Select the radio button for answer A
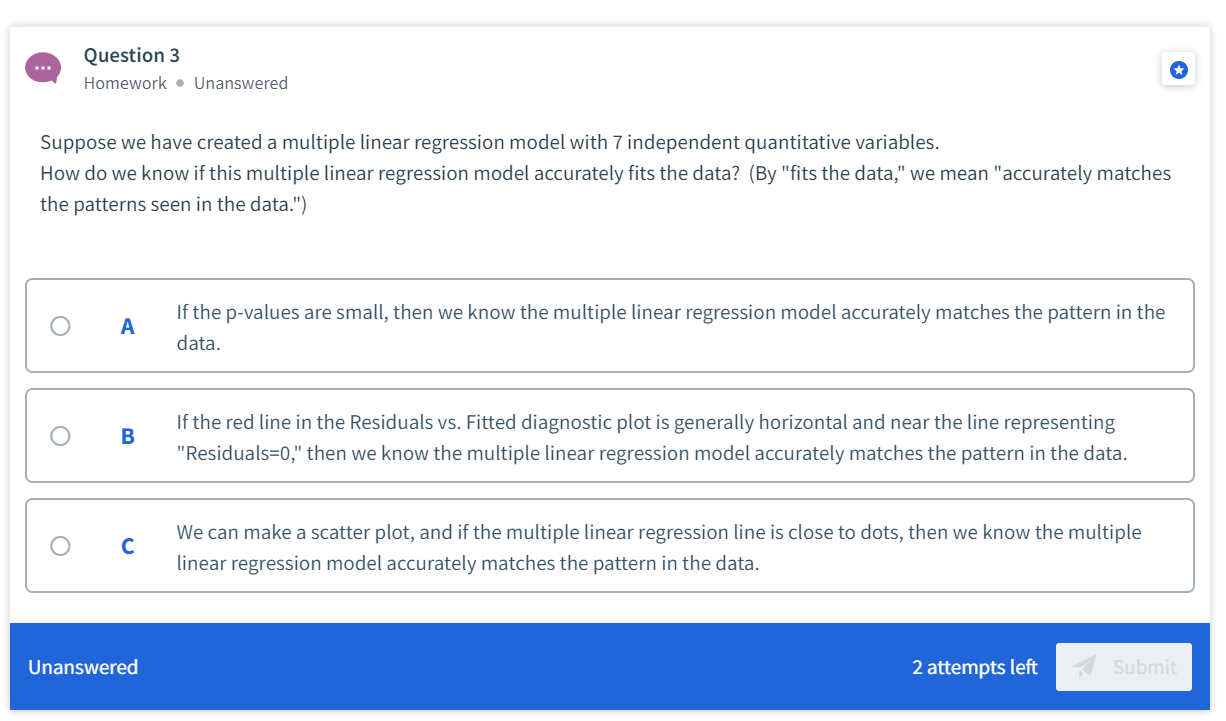The image size is (1226, 721). click(60, 326)
